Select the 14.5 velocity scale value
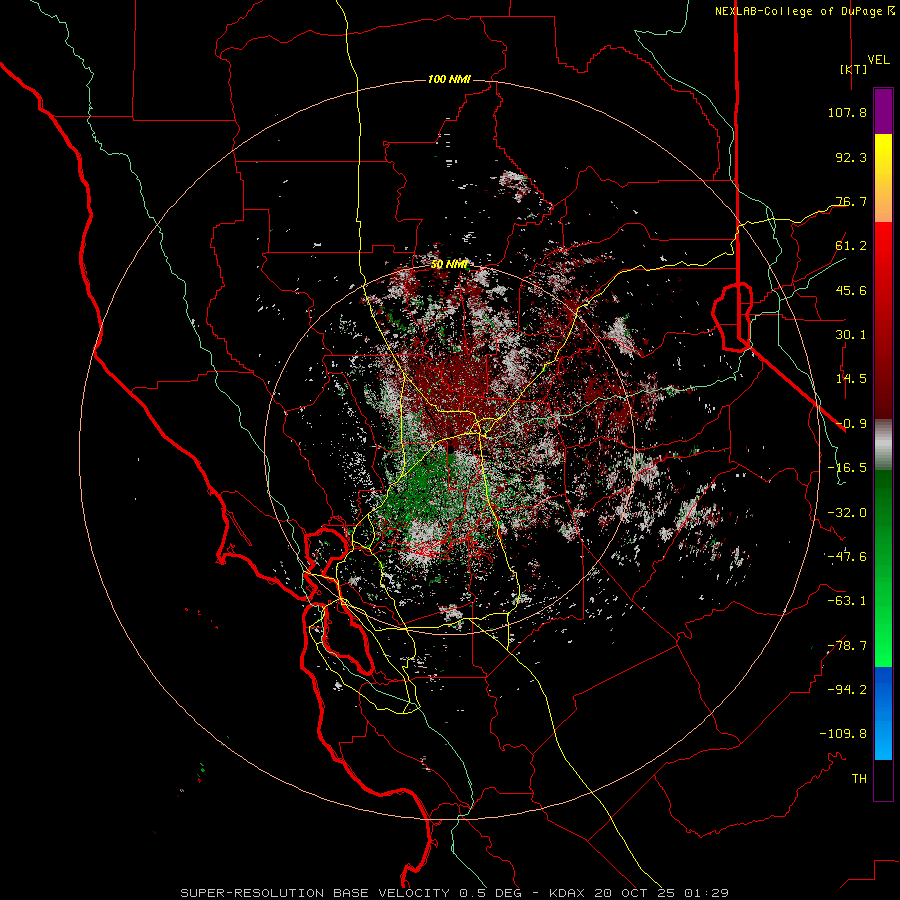900x900 pixels. (851, 379)
